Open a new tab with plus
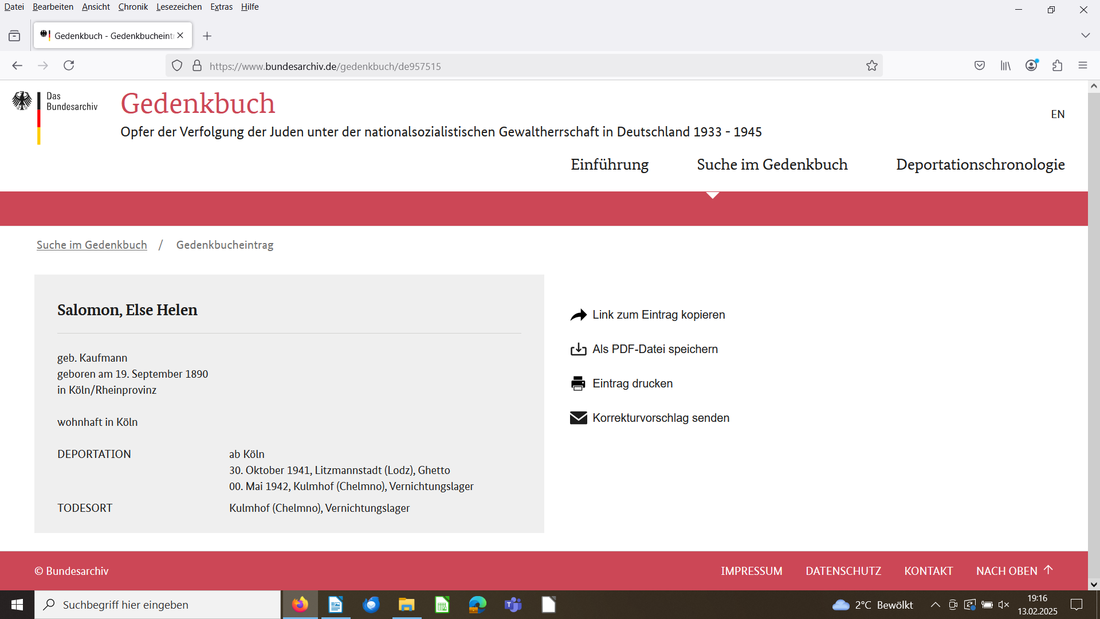The height and width of the screenshot is (619, 1100). coord(206,36)
